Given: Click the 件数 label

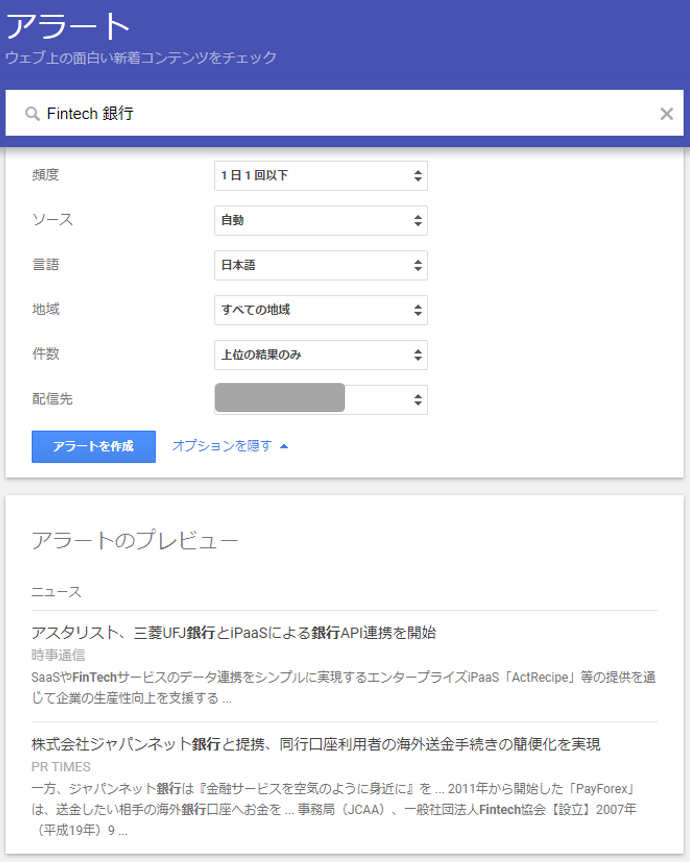Looking at the screenshot, I should (46, 353).
